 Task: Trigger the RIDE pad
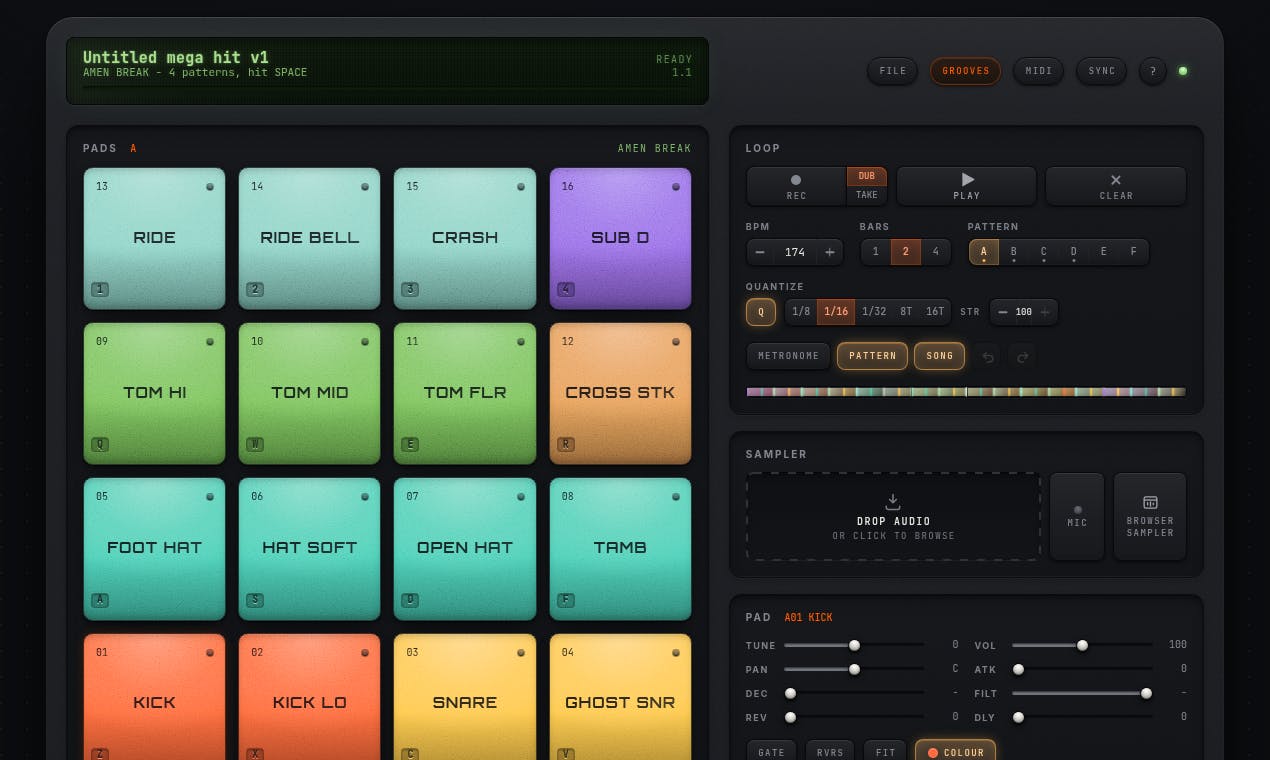[154, 238]
